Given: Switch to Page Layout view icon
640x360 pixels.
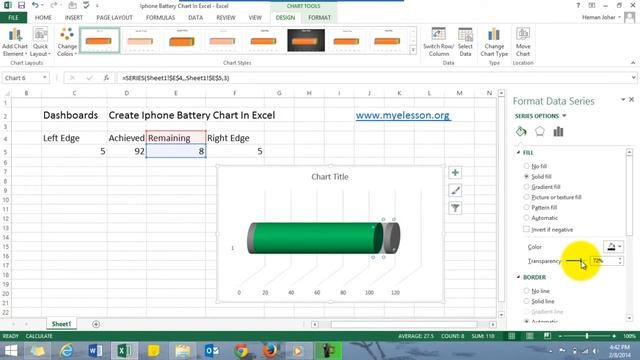Looking at the screenshot, I should (x=529, y=336).
